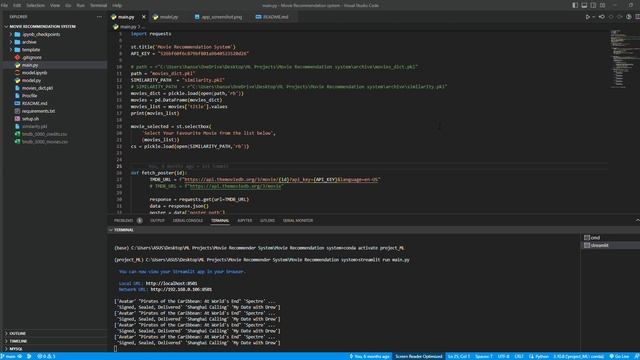Open Explorer panel more actions ellipsis
The width and height of the screenshot is (640, 360).
pos(99,17)
